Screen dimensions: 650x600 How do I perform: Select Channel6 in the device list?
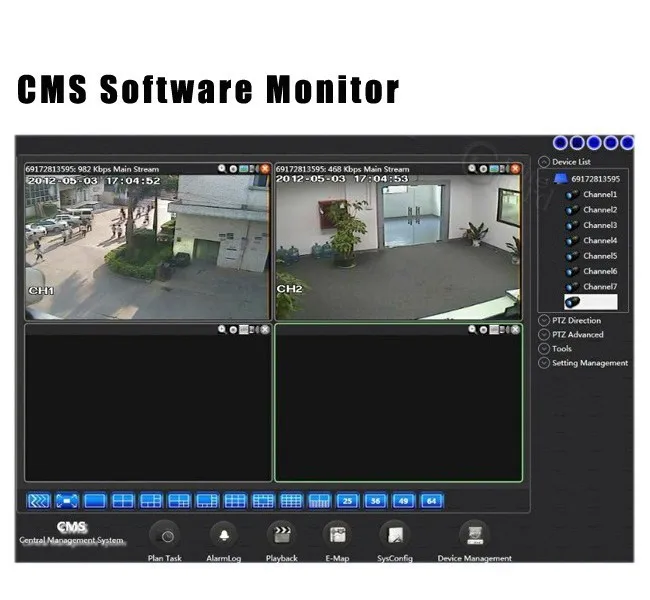tap(592, 271)
